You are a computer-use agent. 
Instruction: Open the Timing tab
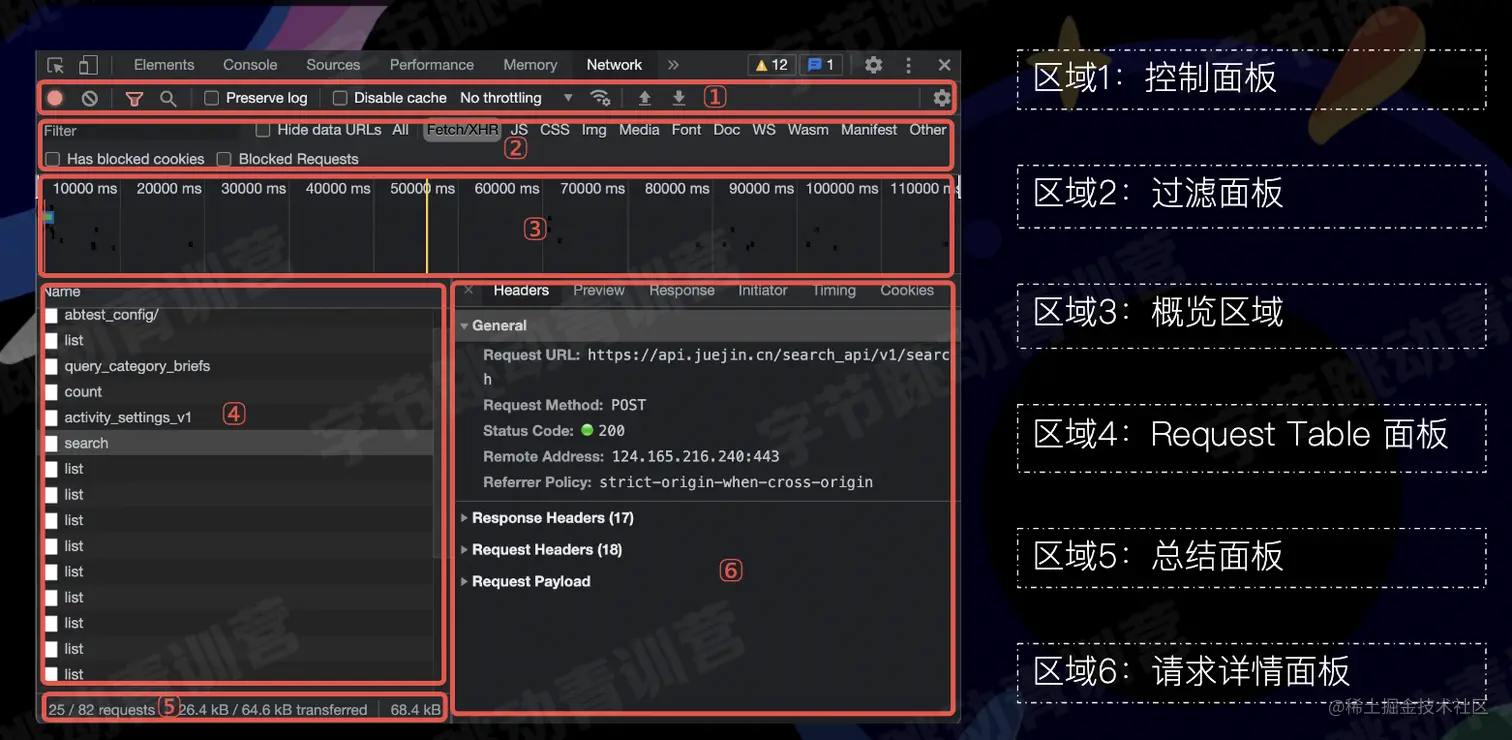[834, 290]
